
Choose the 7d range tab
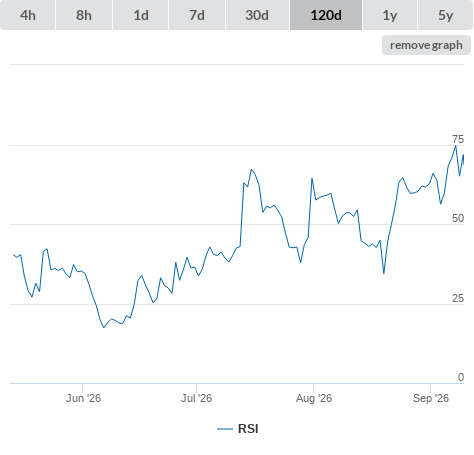[x=197, y=15]
